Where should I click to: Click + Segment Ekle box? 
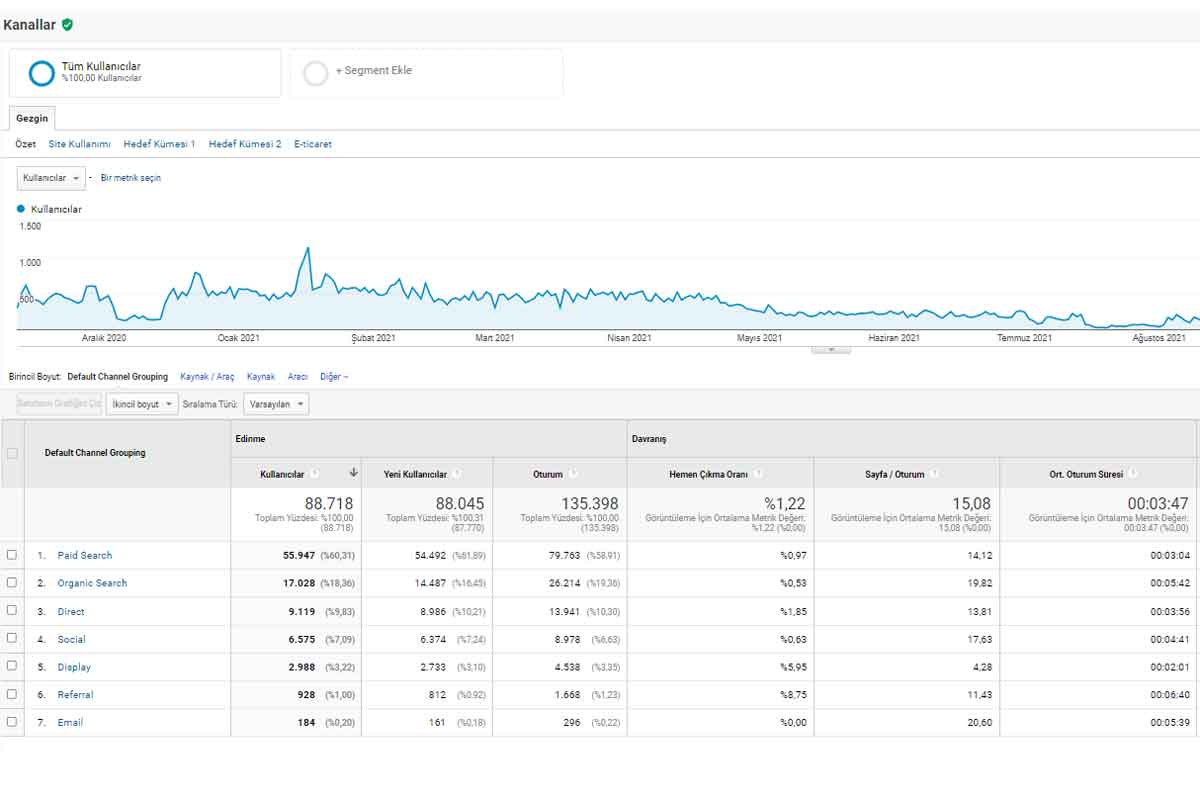pos(426,73)
